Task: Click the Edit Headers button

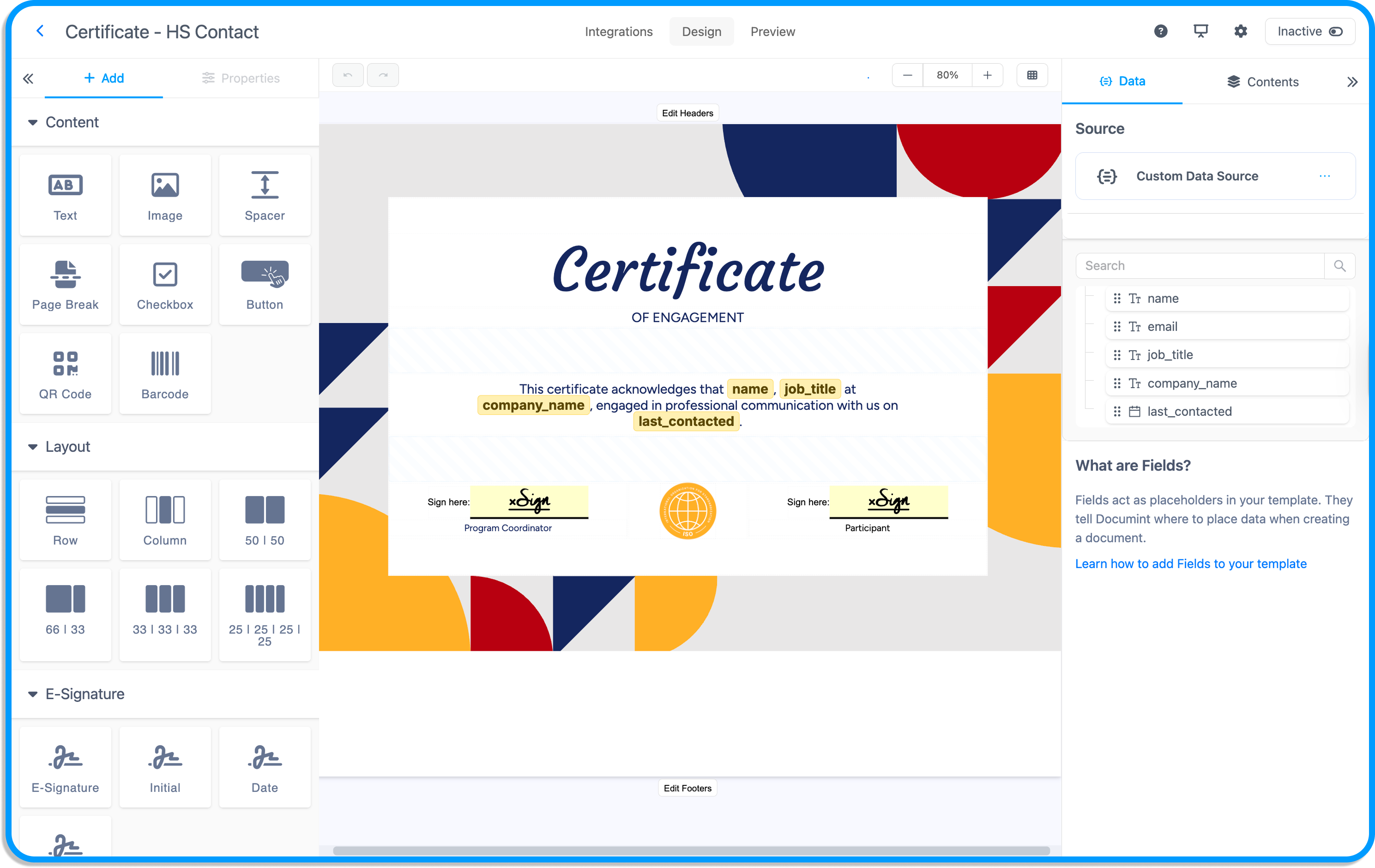Action: [x=687, y=113]
